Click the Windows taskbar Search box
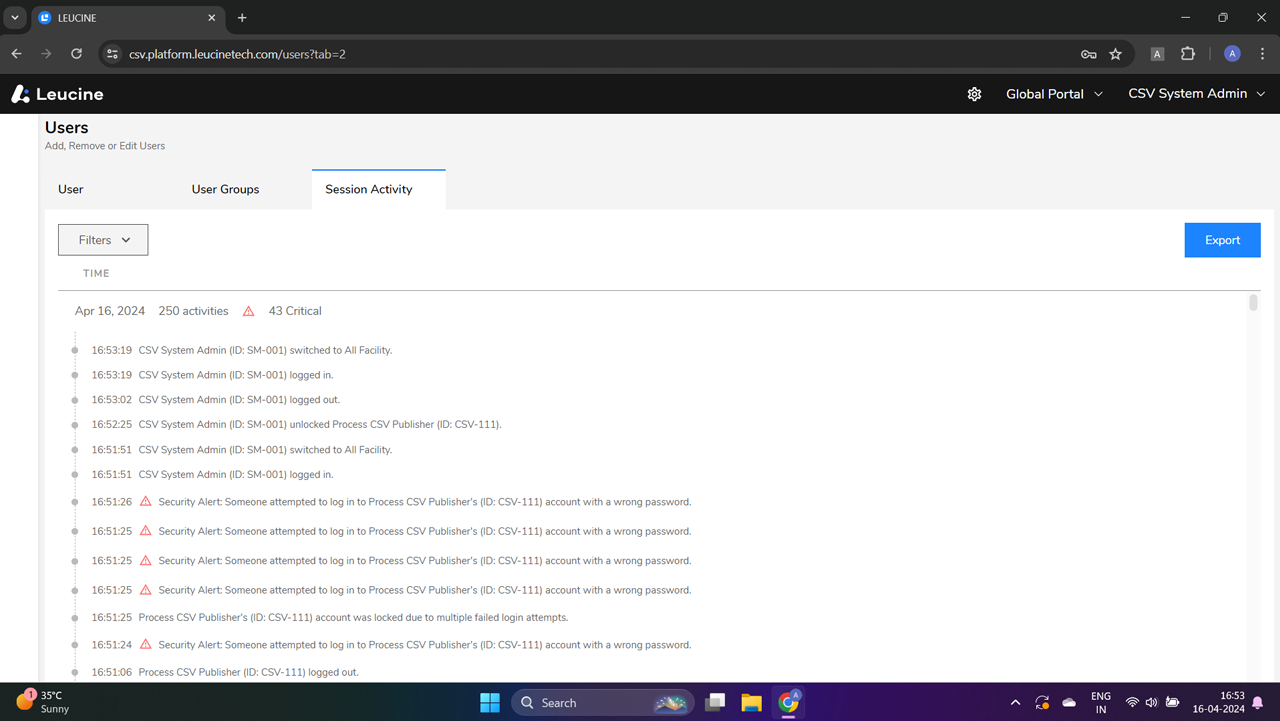This screenshot has height=721, width=1280. click(x=605, y=702)
